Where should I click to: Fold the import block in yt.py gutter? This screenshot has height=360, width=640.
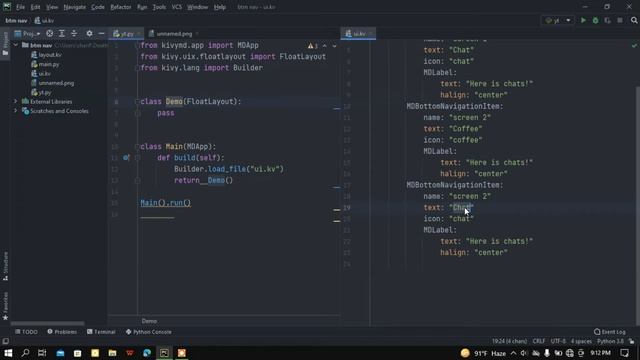point(138,45)
